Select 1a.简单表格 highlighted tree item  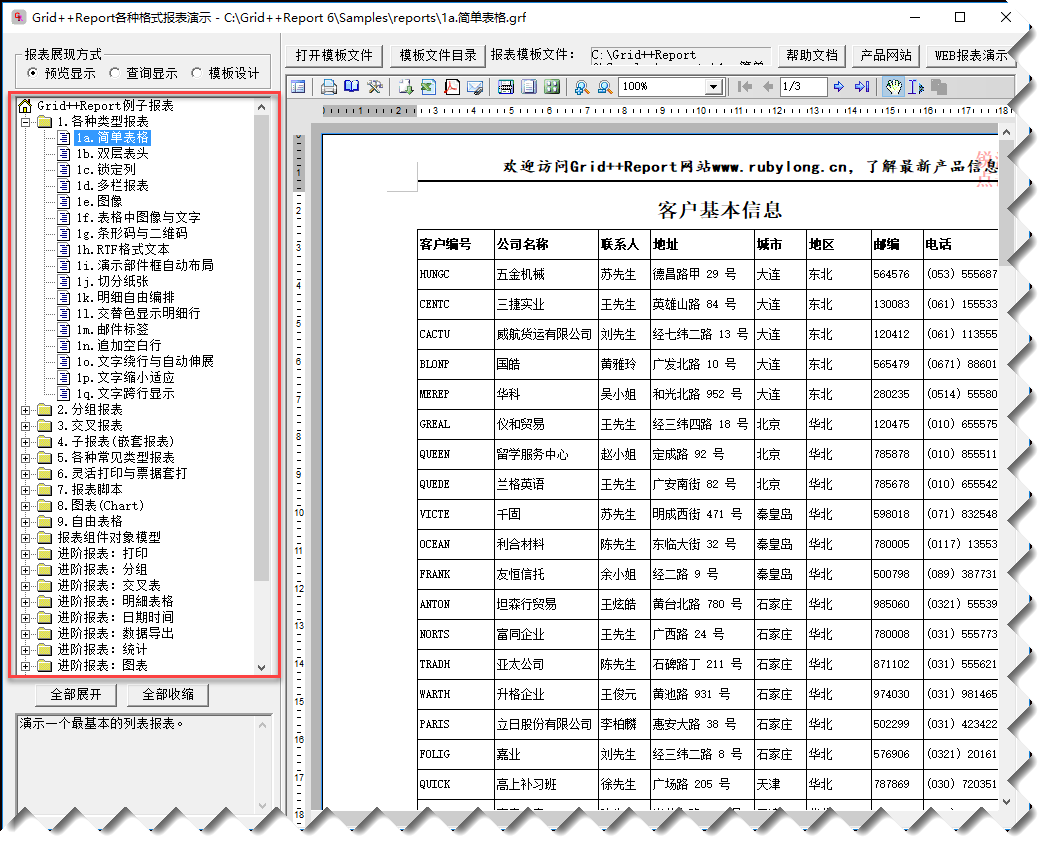pos(112,138)
